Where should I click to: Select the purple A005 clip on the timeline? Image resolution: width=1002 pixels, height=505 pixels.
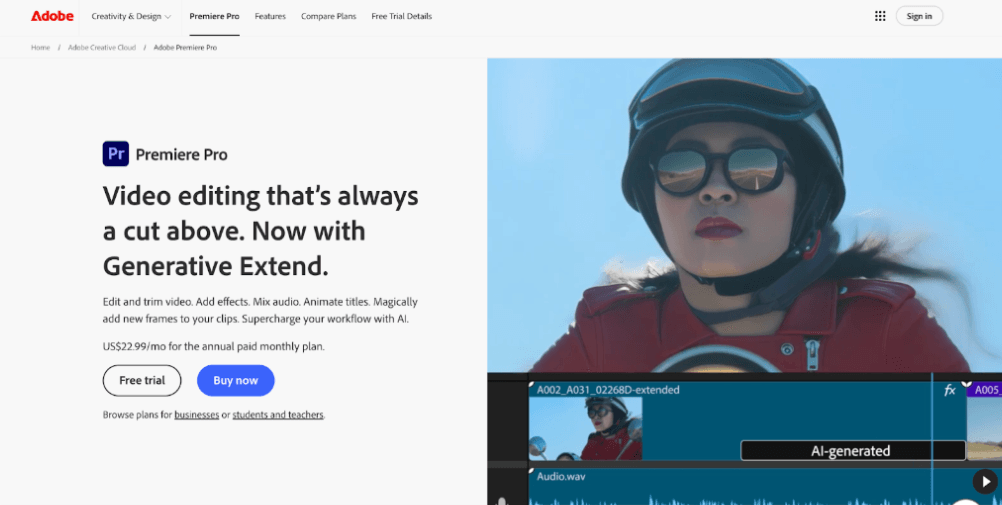tap(984, 389)
